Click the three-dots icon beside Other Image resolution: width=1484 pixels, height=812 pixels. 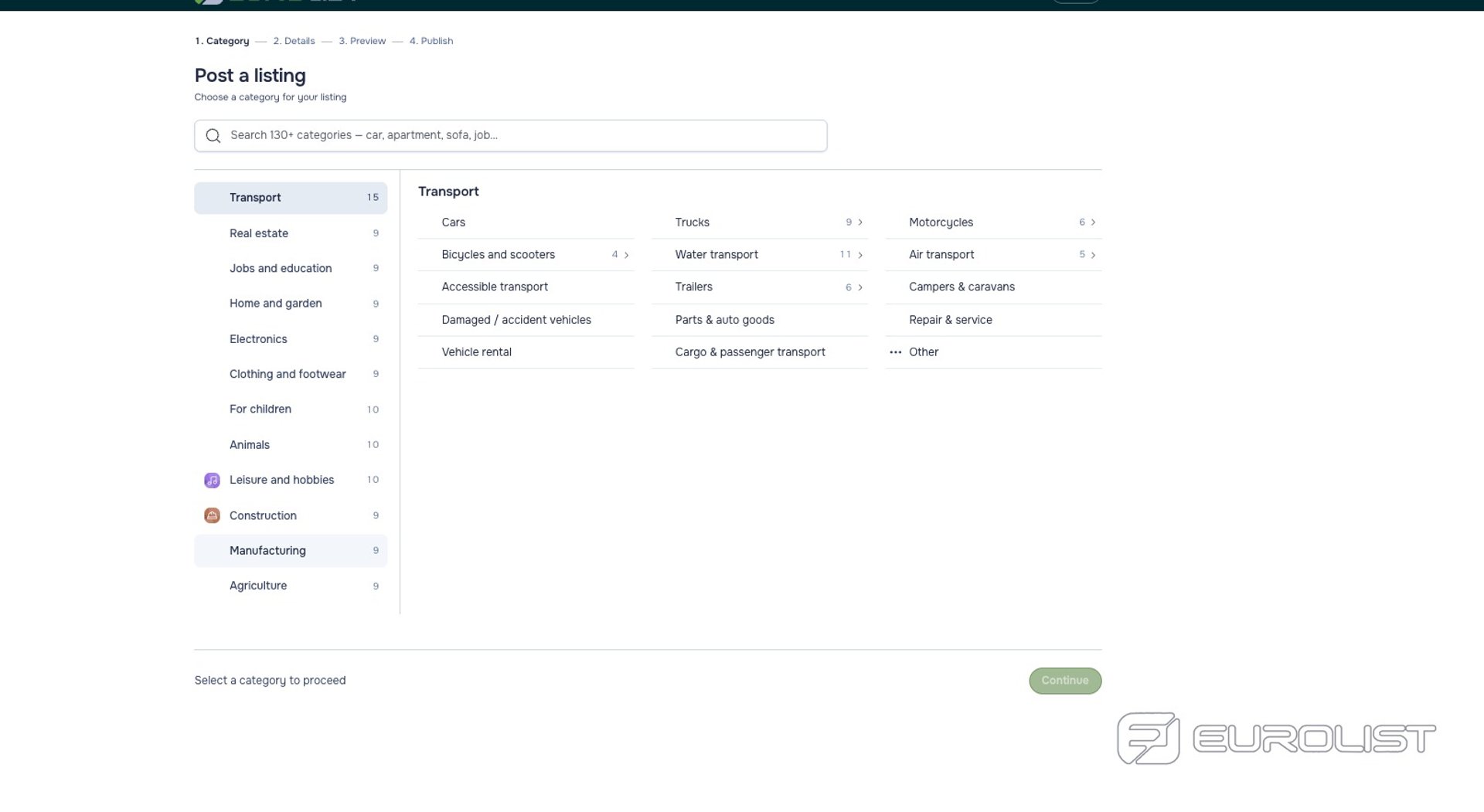[x=895, y=352]
